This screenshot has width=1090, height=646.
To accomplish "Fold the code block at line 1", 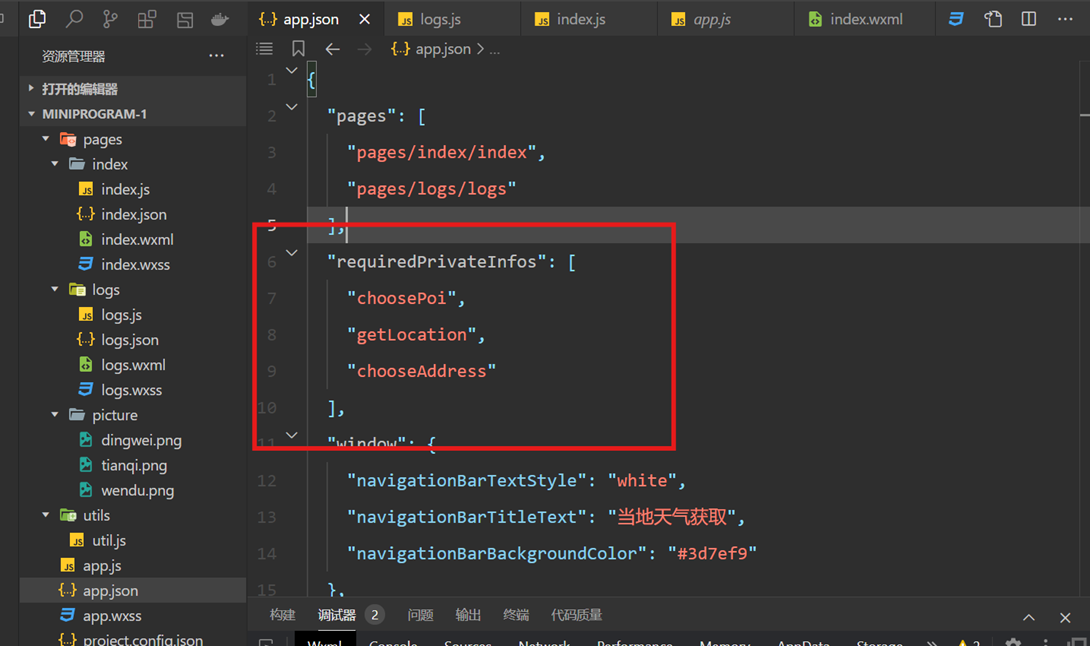I will point(292,70).
